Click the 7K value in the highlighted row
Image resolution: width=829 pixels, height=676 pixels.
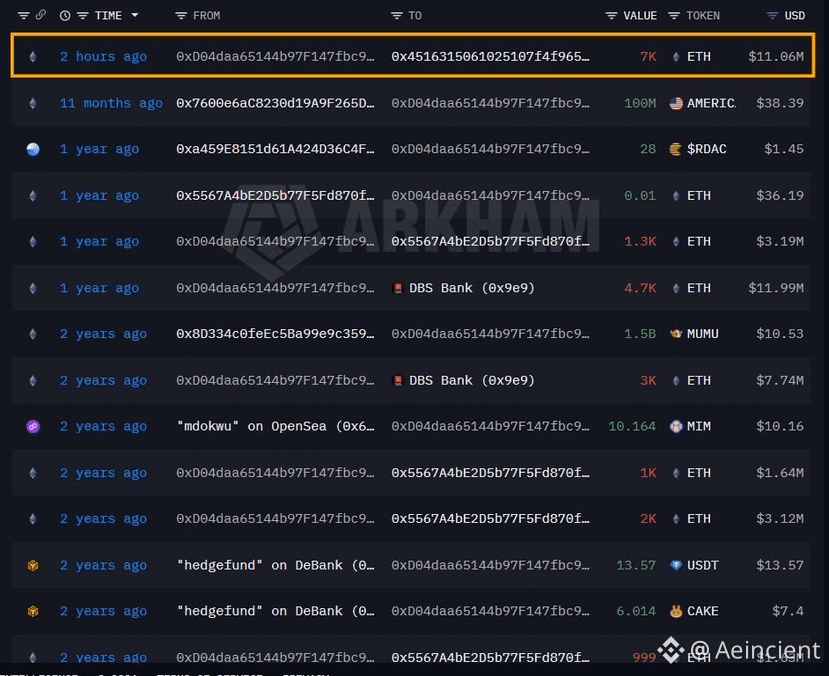pyautogui.click(x=648, y=57)
